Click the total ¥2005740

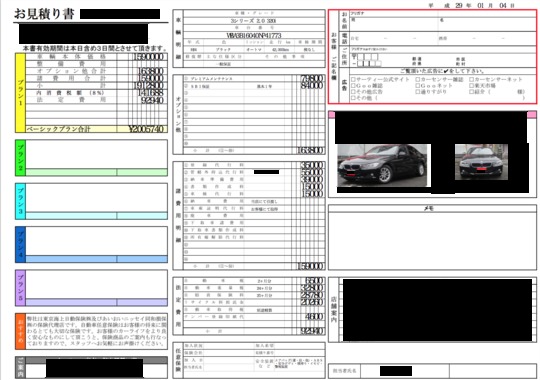[x=146, y=129]
